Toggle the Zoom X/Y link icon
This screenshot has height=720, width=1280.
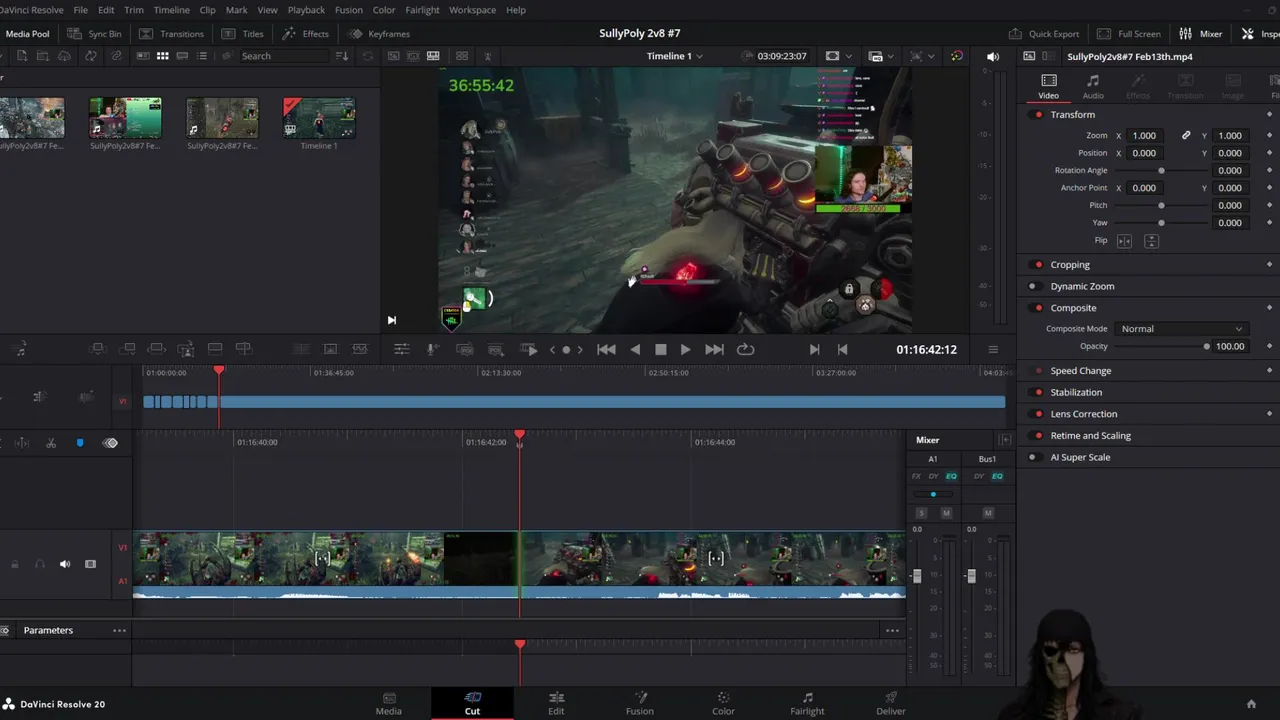[1186, 136]
